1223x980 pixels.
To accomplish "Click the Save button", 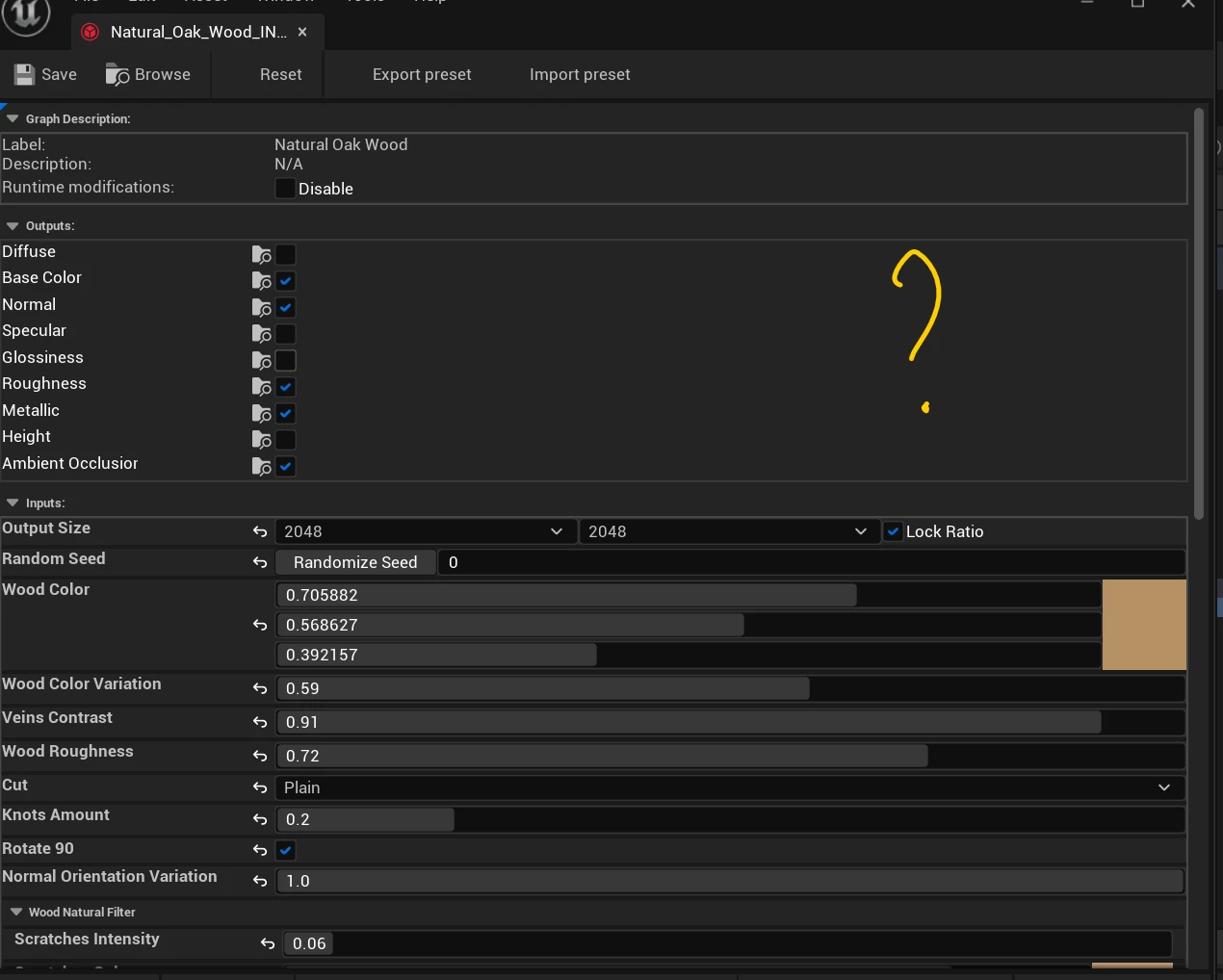I will pyautogui.click(x=45, y=74).
